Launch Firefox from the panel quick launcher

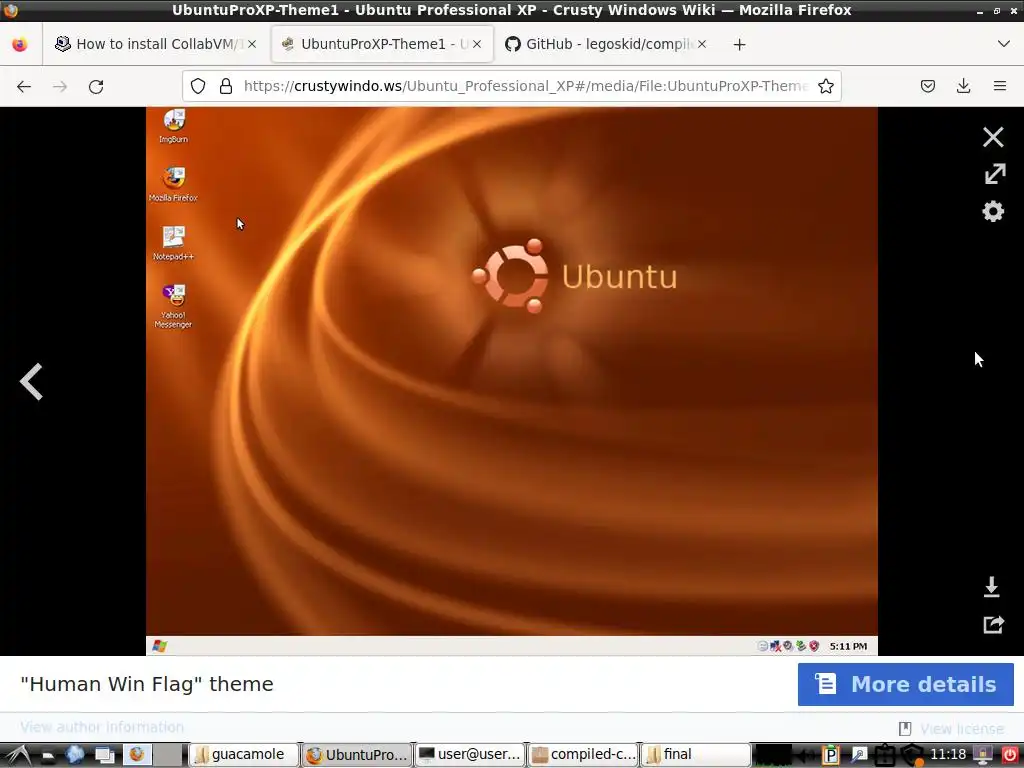136,754
